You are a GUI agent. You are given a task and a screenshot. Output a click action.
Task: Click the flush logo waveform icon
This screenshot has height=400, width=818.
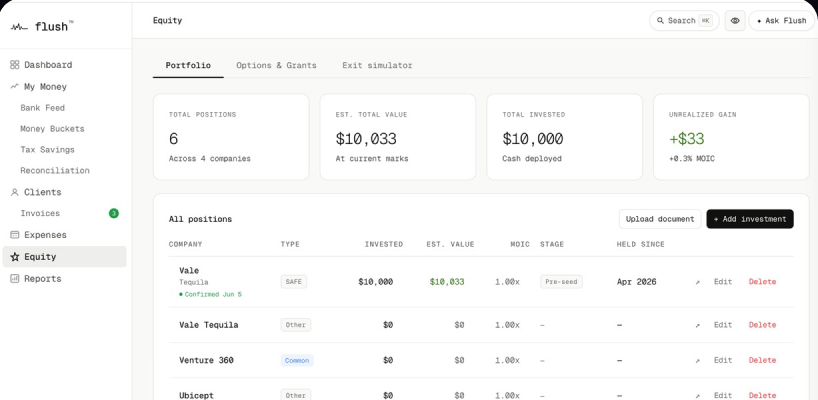pyautogui.click(x=19, y=27)
